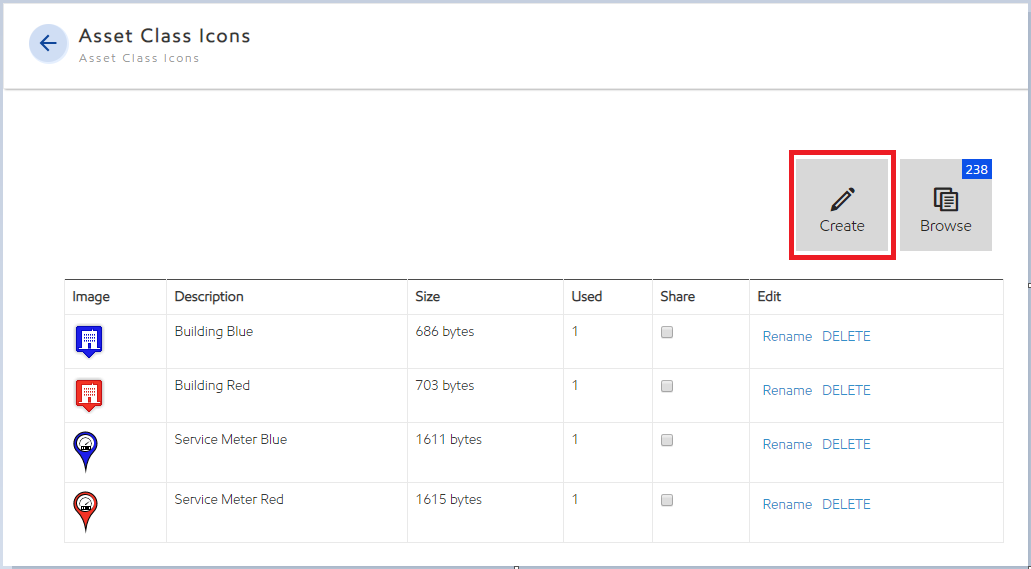Screen dimensions: 1031x569
Task: Delete the Service Meter Blue icon
Action: point(846,444)
